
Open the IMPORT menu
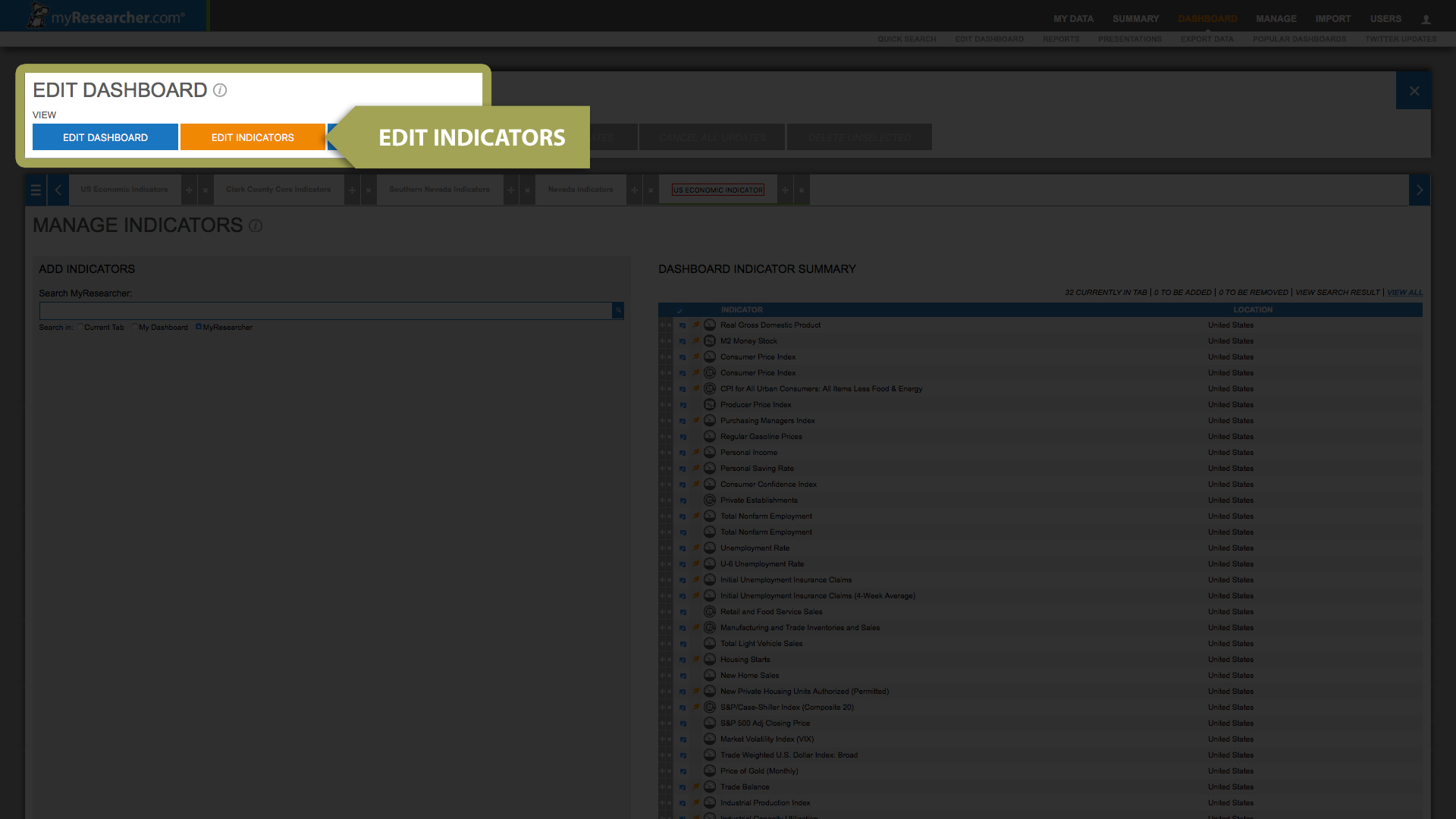click(x=1332, y=19)
